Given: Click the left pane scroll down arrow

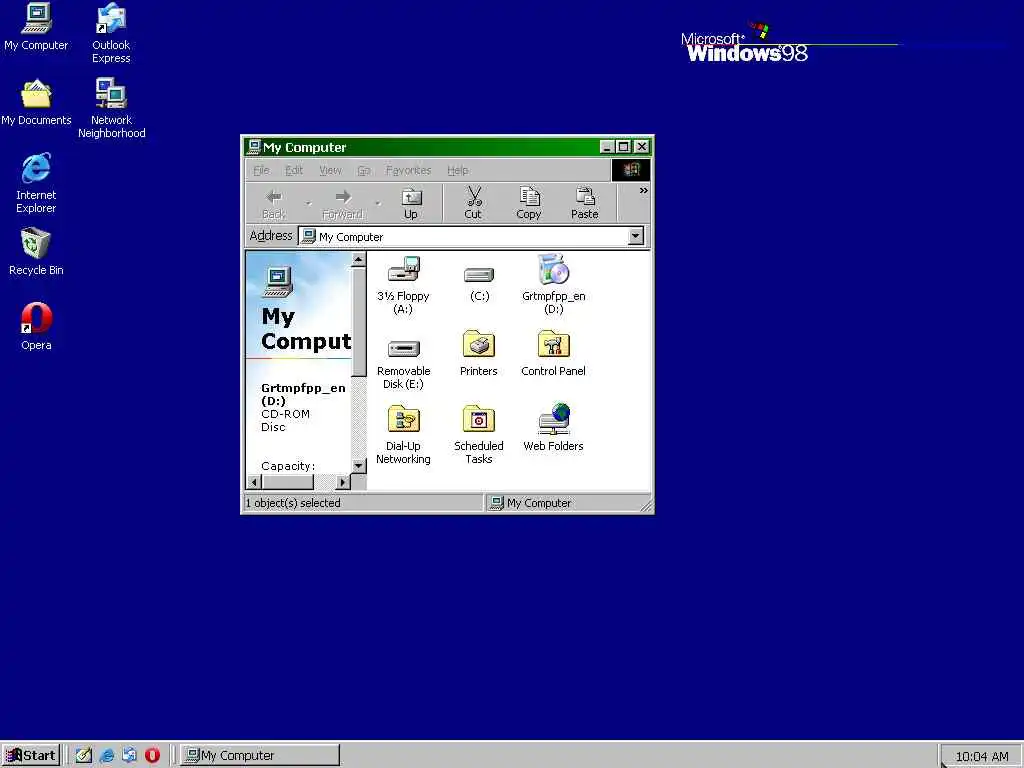Looking at the screenshot, I should point(359,466).
